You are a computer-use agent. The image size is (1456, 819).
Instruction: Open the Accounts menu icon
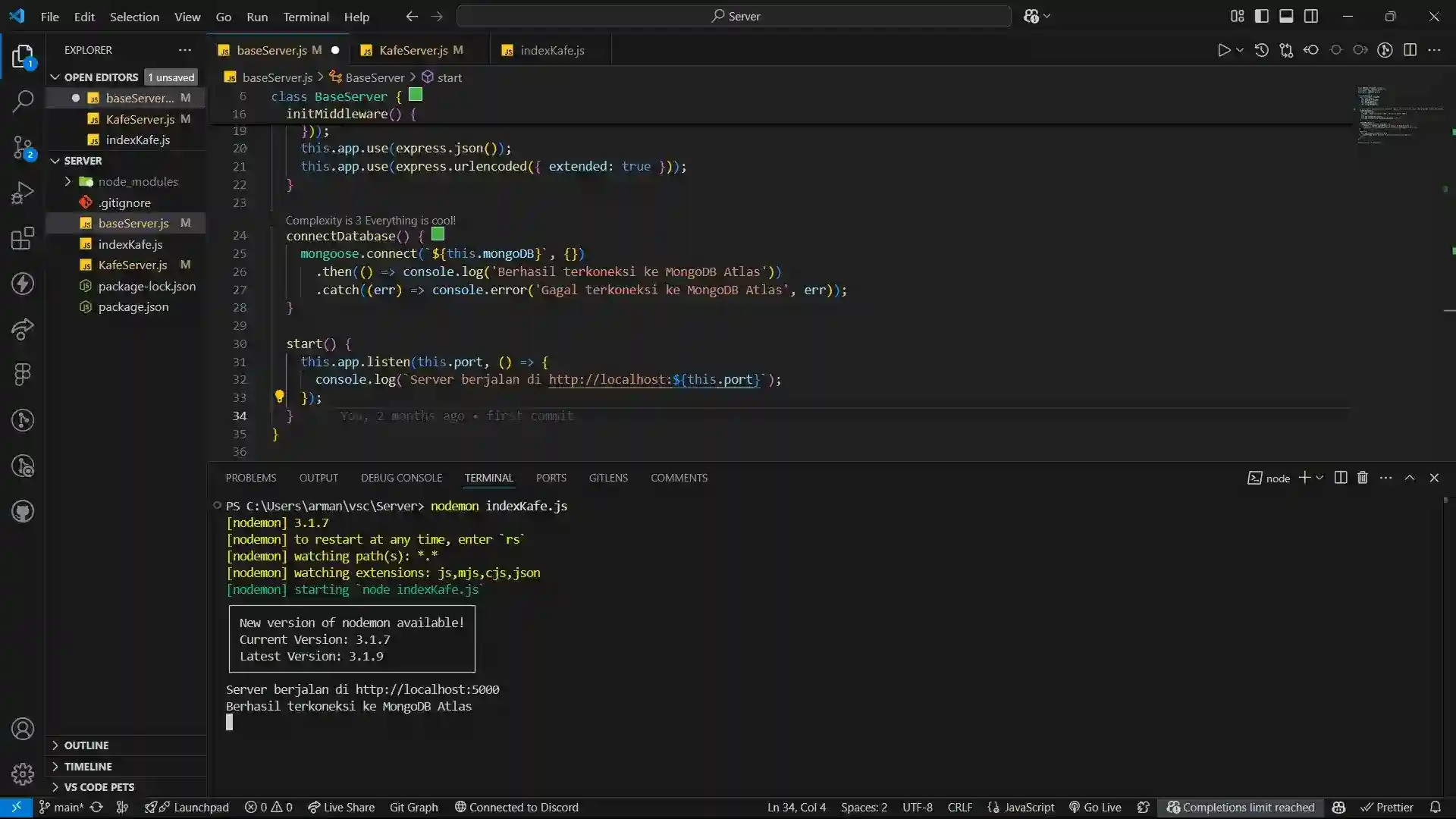pyautogui.click(x=23, y=729)
